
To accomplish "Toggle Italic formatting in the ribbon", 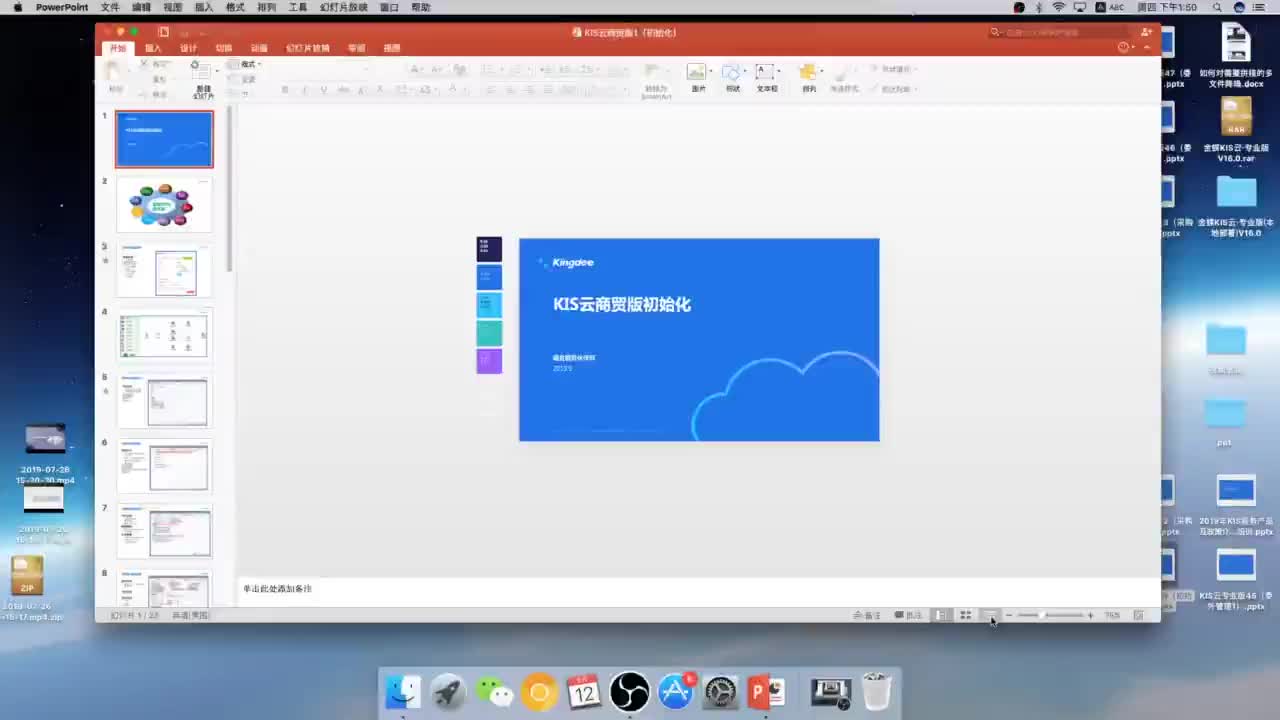I will [304, 90].
